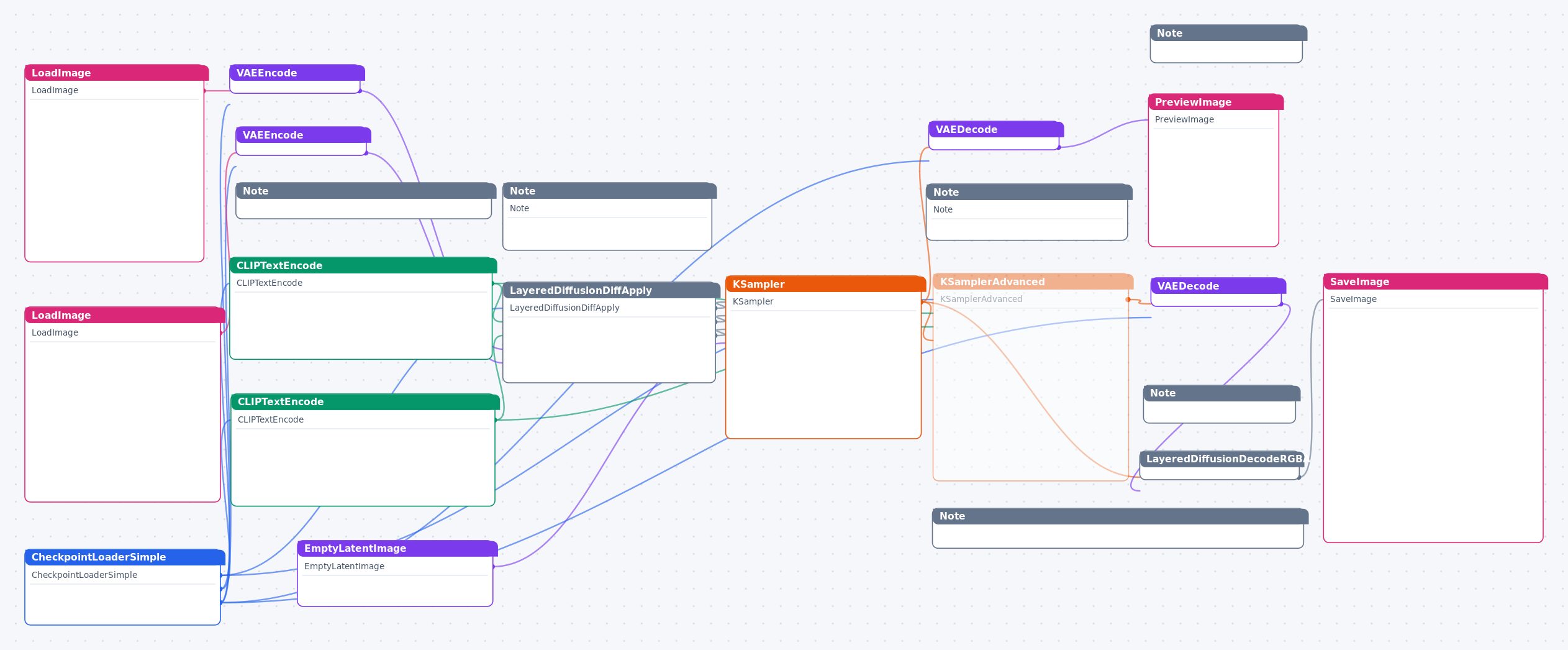Click the PreviewImage label inside its node body
The width and height of the screenshot is (1568, 650).
pyautogui.click(x=1184, y=119)
